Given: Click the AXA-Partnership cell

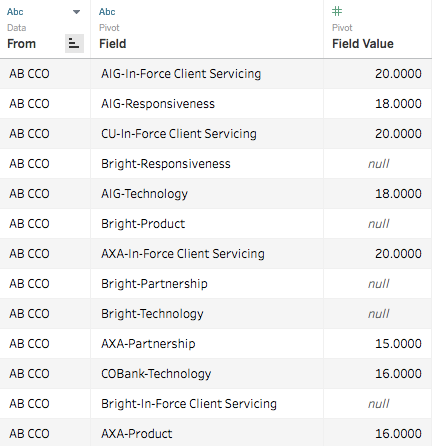Looking at the screenshot, I should click(148, 344).
